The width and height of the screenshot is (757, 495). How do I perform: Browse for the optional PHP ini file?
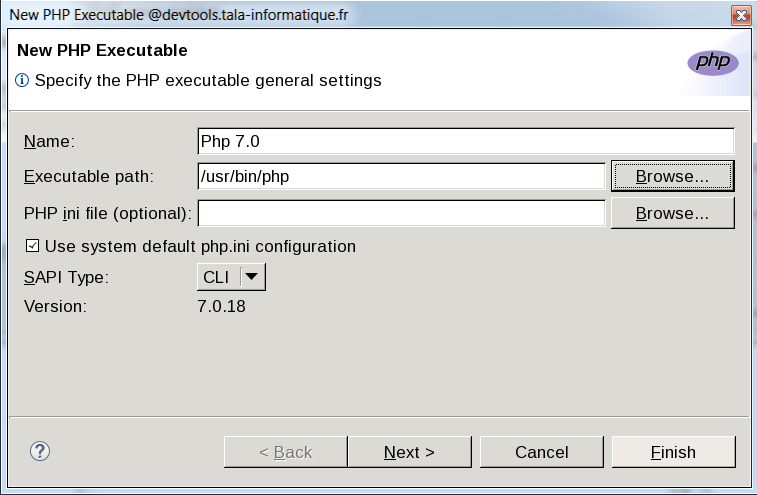672,213
